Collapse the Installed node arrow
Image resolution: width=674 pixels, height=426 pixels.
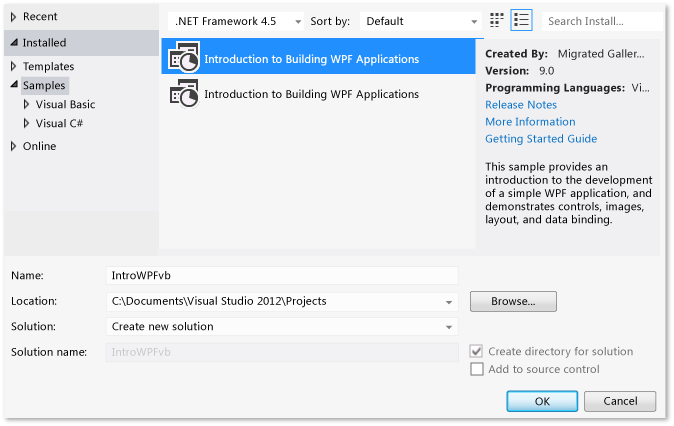14,43
